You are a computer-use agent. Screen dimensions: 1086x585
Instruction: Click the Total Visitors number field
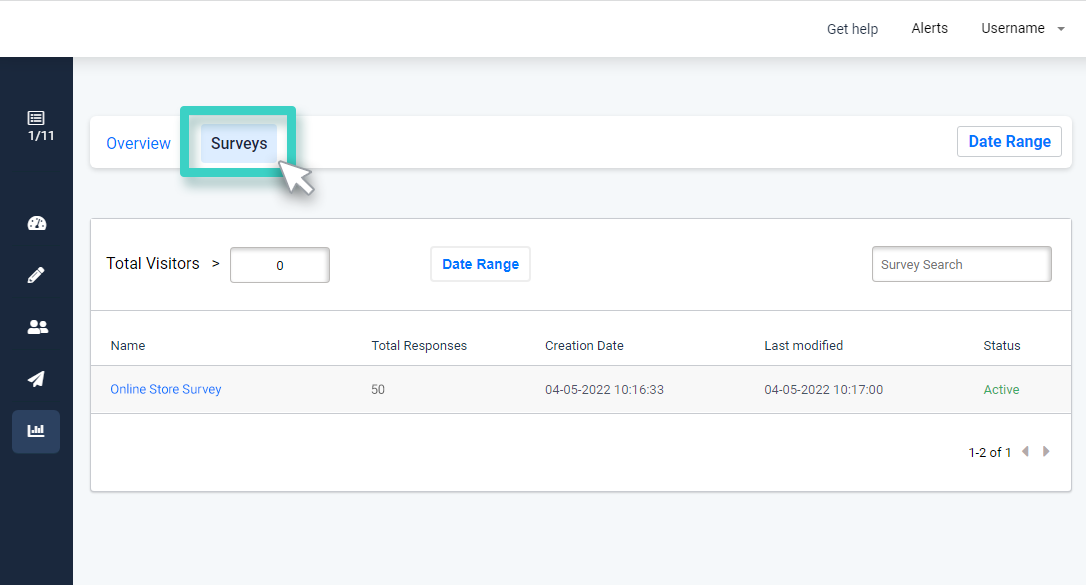point(280,264)
